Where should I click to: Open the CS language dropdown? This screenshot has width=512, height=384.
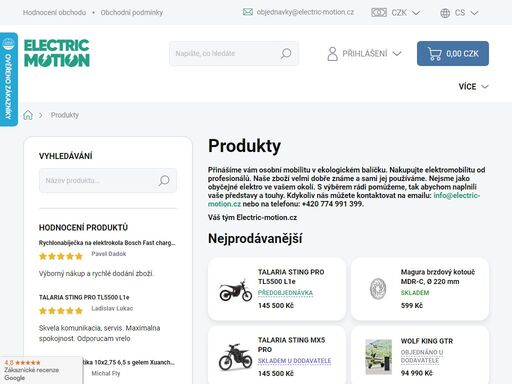(459, 13)
